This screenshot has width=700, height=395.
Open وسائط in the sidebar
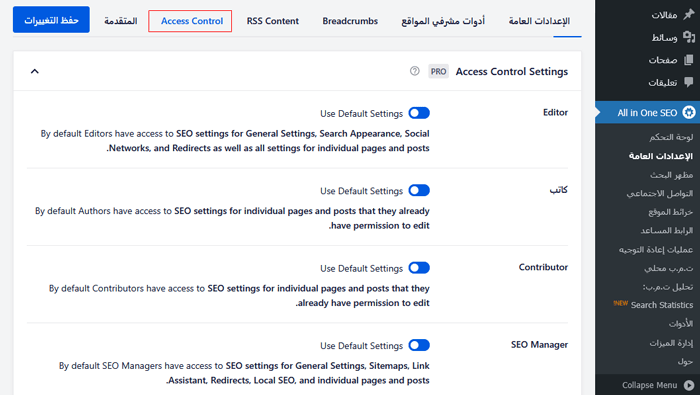[664, 37]
